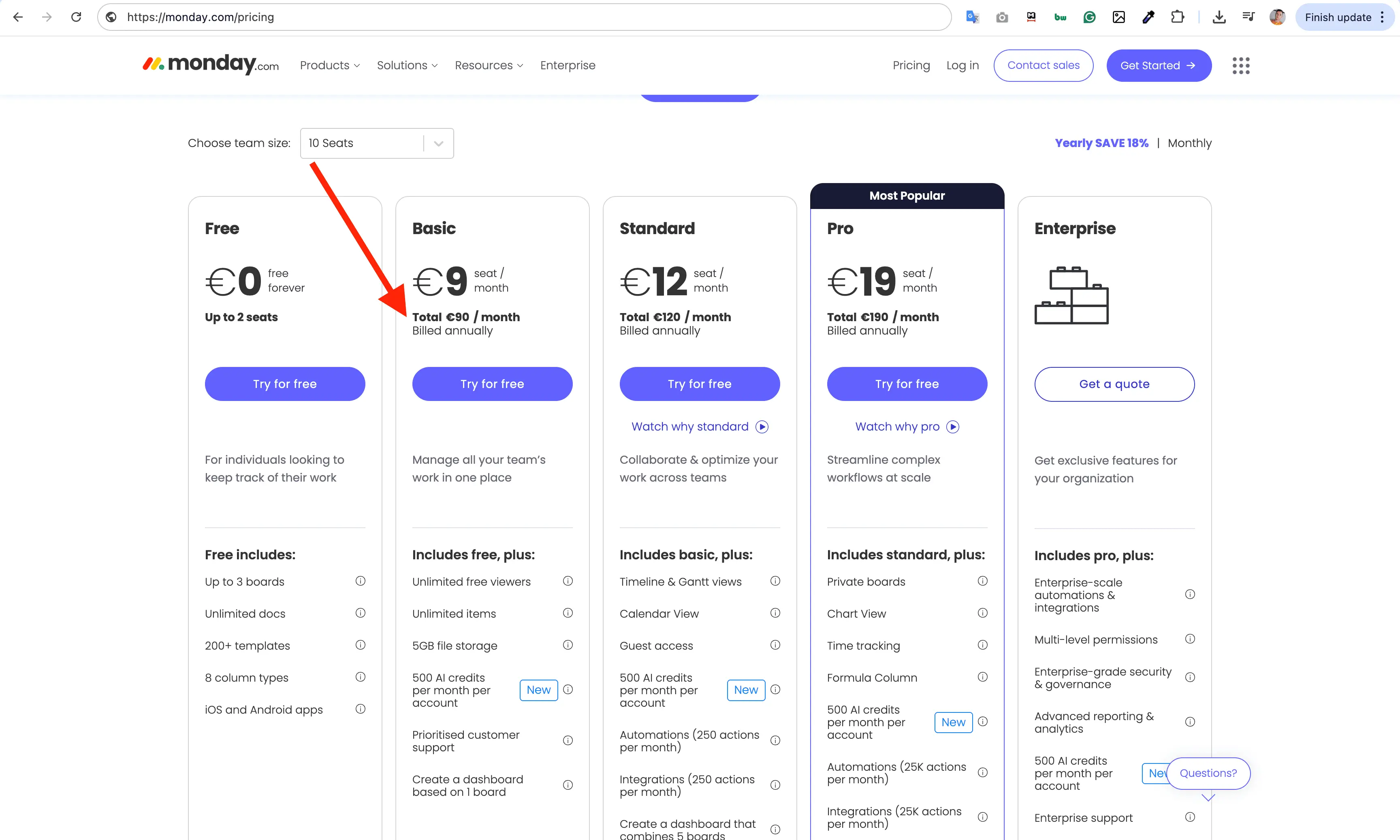Click the Most Popular banner
1400x840 pixels.
[x=907, y=196]
